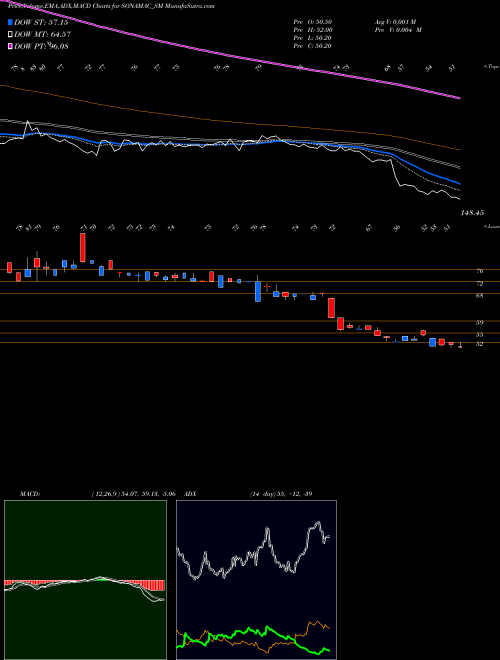Click the right end of the magenta DOW PT line
The height and width of the screenshot is (660, 500).
[459, 98]
